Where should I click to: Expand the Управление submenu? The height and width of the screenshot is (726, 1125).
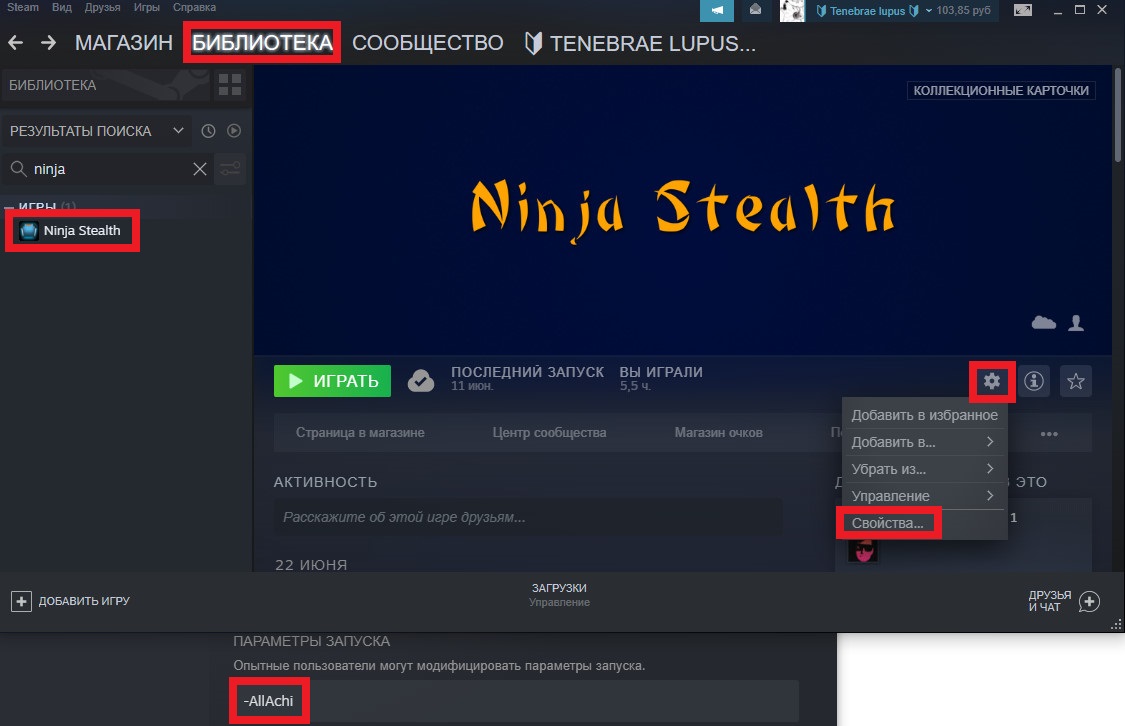click(924, 496)
